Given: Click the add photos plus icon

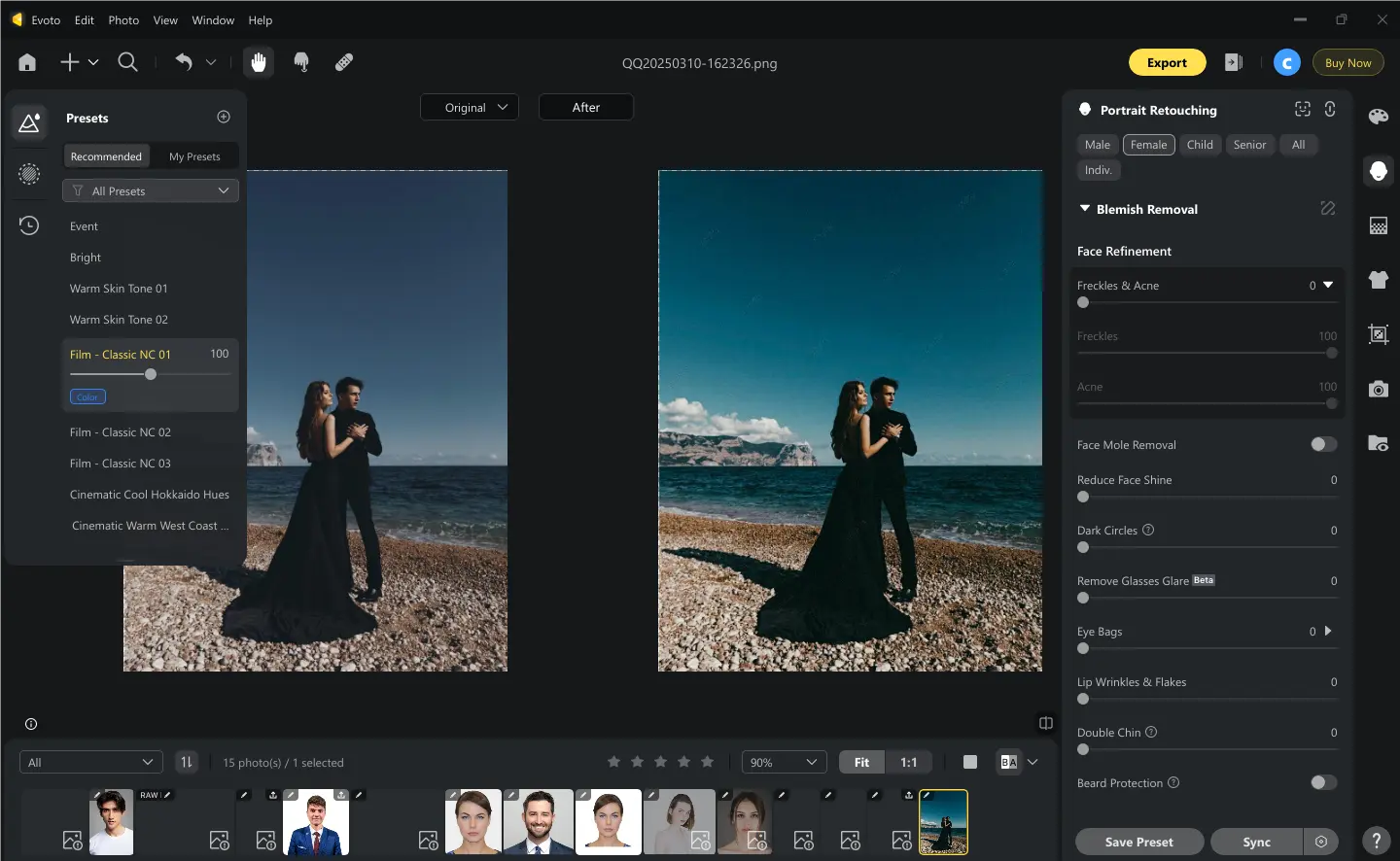Looking at the screenshot, I should tap(69, 62).
